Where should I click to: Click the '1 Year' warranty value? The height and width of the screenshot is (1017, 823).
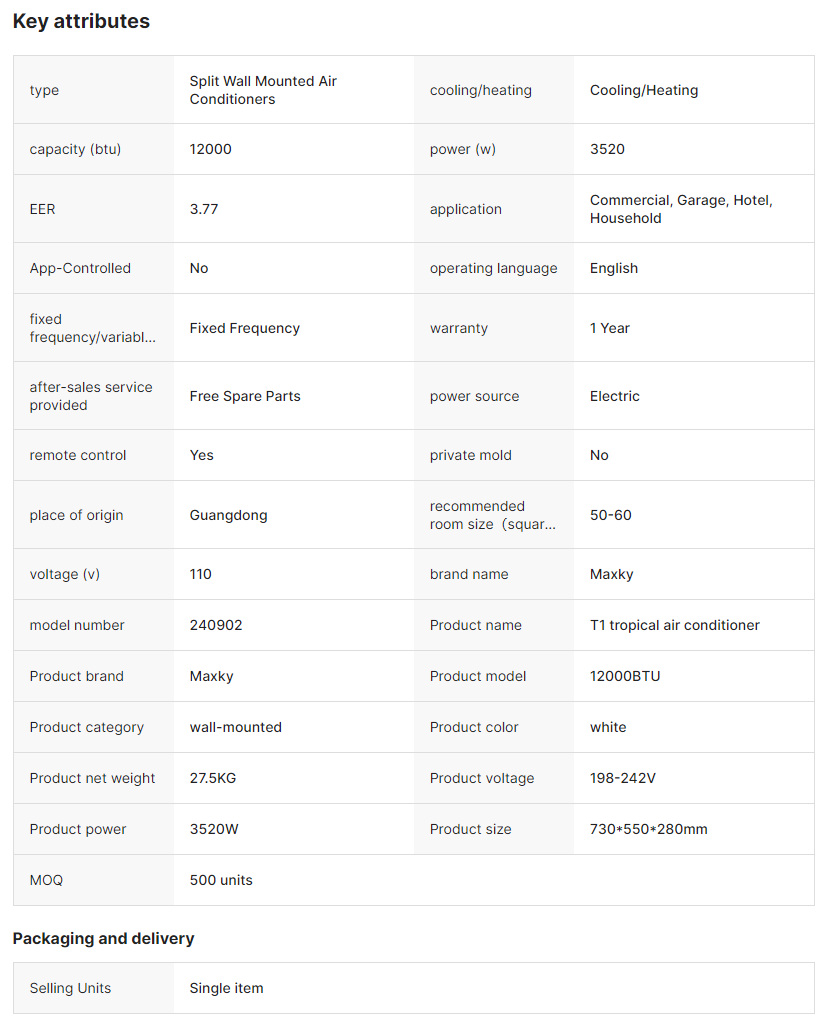[610, 328]
